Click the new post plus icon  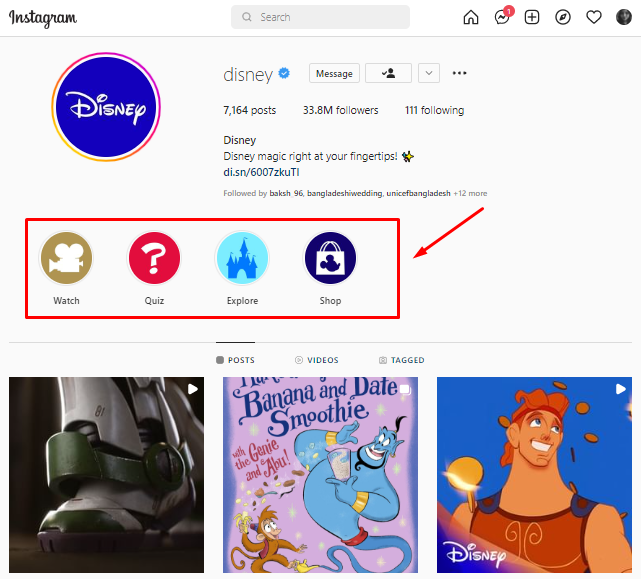click(532, 17)
